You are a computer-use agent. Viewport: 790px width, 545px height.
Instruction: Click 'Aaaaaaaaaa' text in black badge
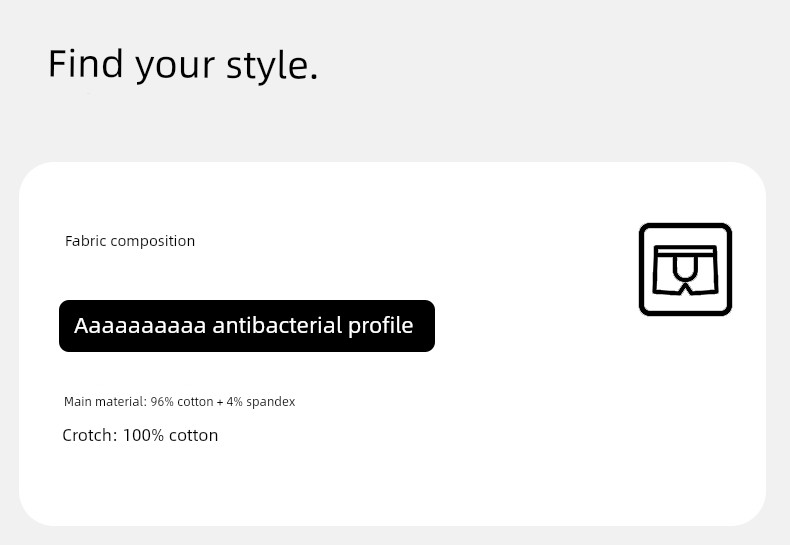coord(140,326)
